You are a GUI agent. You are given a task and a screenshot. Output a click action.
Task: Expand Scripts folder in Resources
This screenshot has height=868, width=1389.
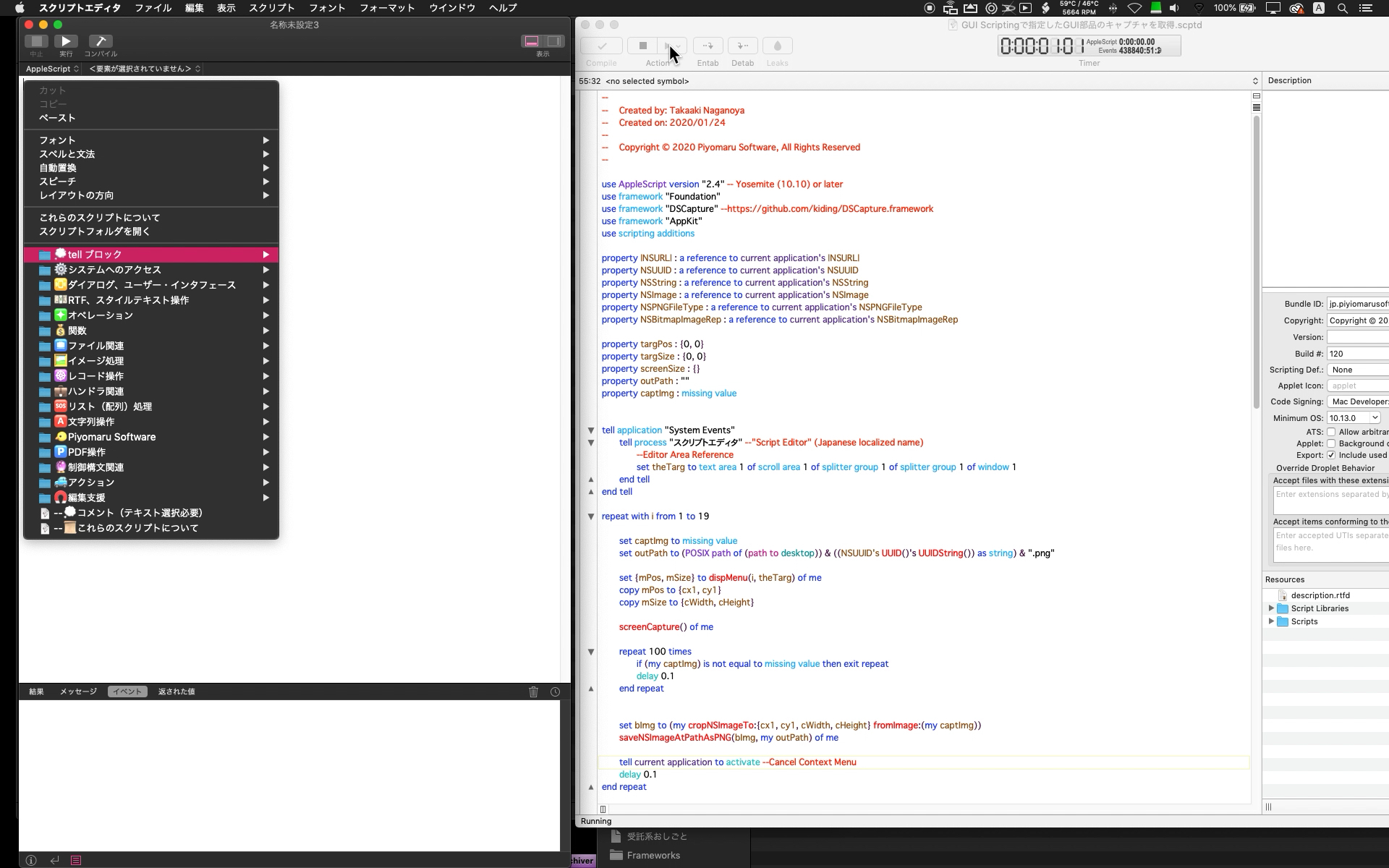pos(1271,621)
